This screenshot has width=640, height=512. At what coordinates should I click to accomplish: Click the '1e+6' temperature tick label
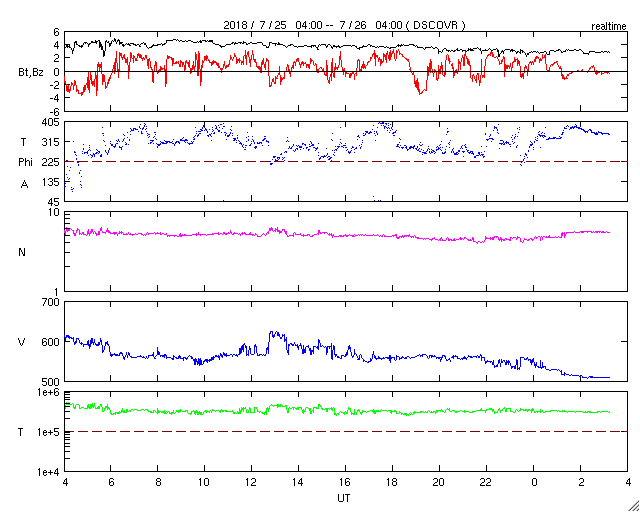coord(49,392)
